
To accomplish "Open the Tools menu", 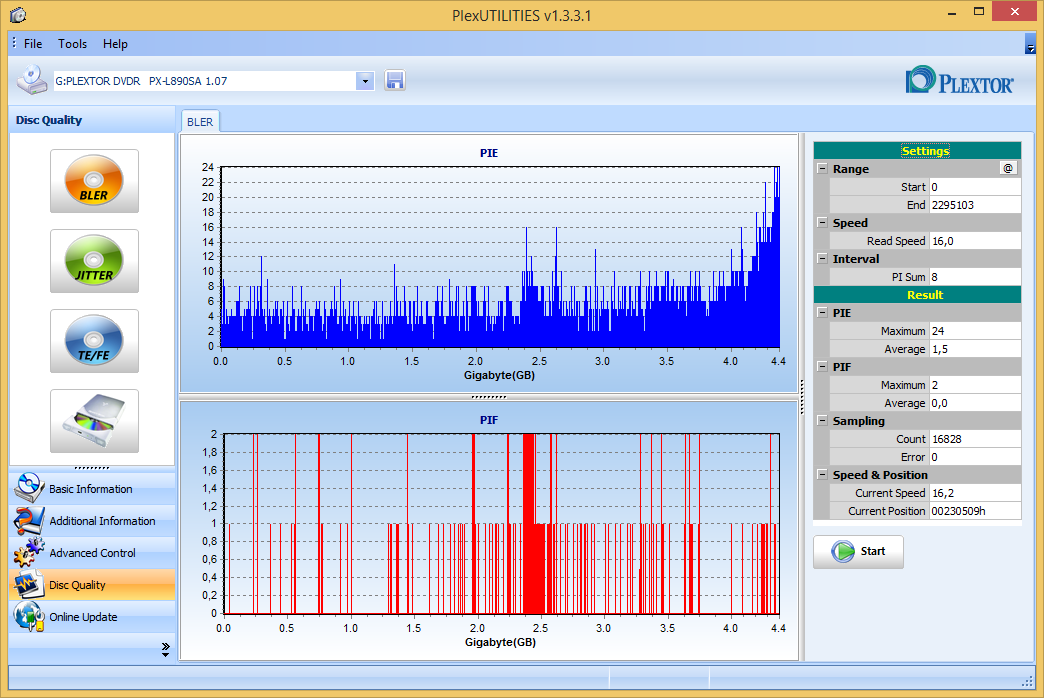I will [x=73, y=44].
